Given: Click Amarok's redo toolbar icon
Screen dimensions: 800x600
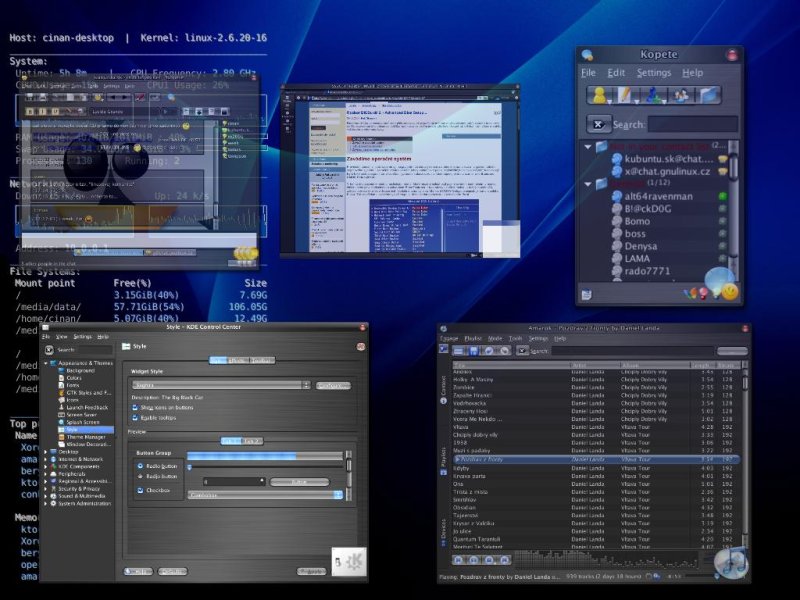Looking at the screenshot, I should [504, 351].
